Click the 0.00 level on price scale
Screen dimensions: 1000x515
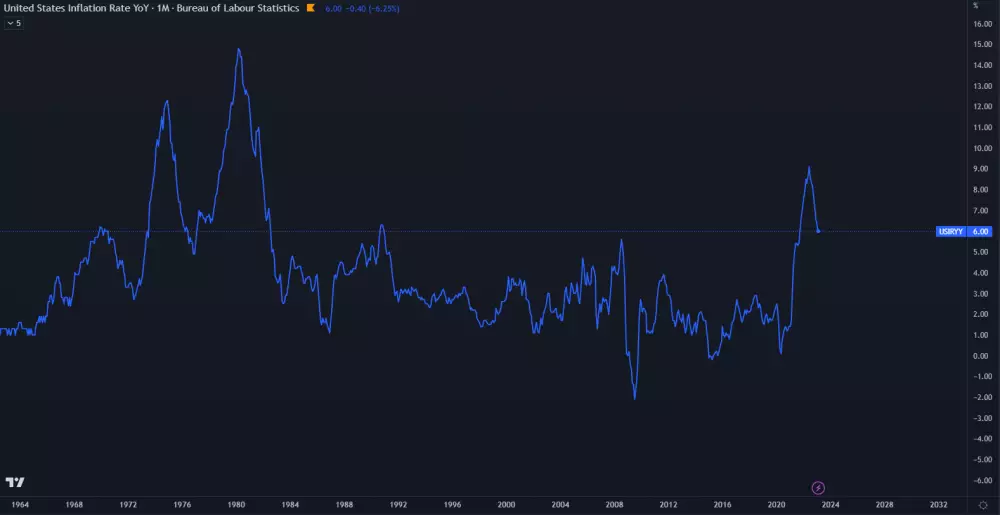[x=981, y=356]
